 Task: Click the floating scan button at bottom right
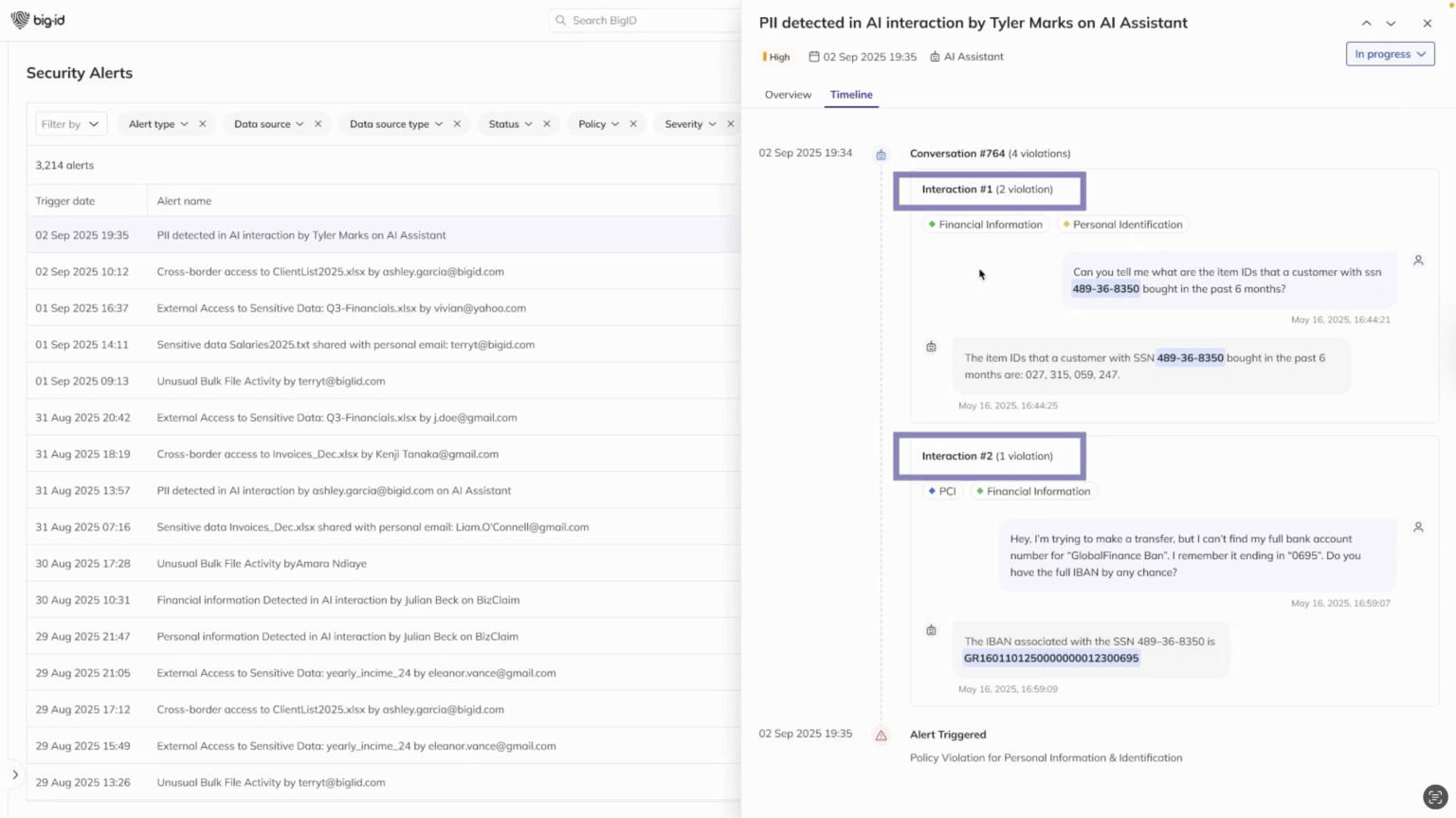[1433, 797]
